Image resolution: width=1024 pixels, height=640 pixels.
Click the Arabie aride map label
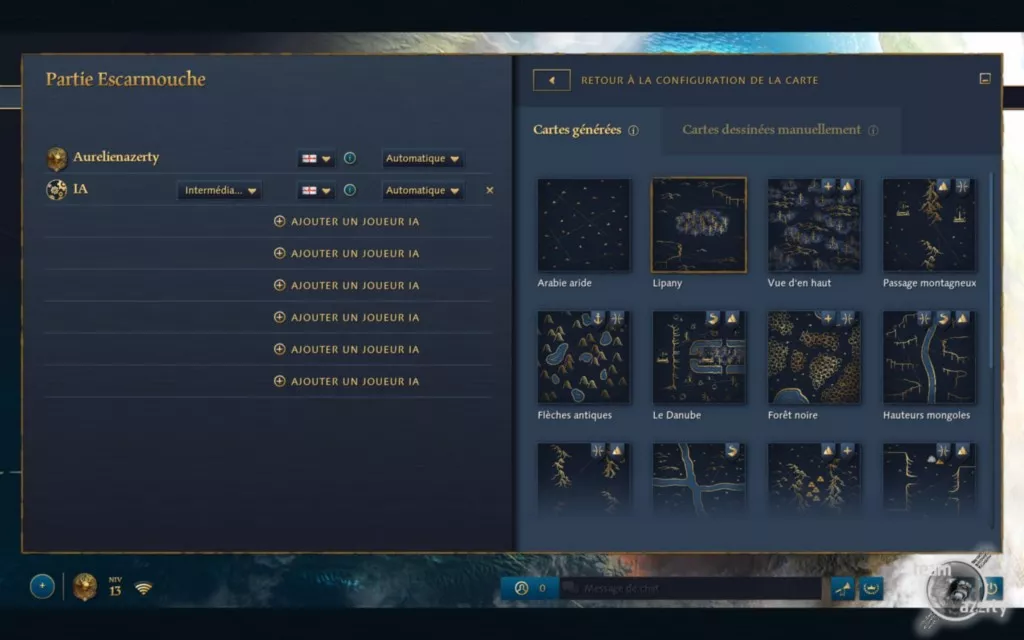pyautogui.click(x=564, y=283)
